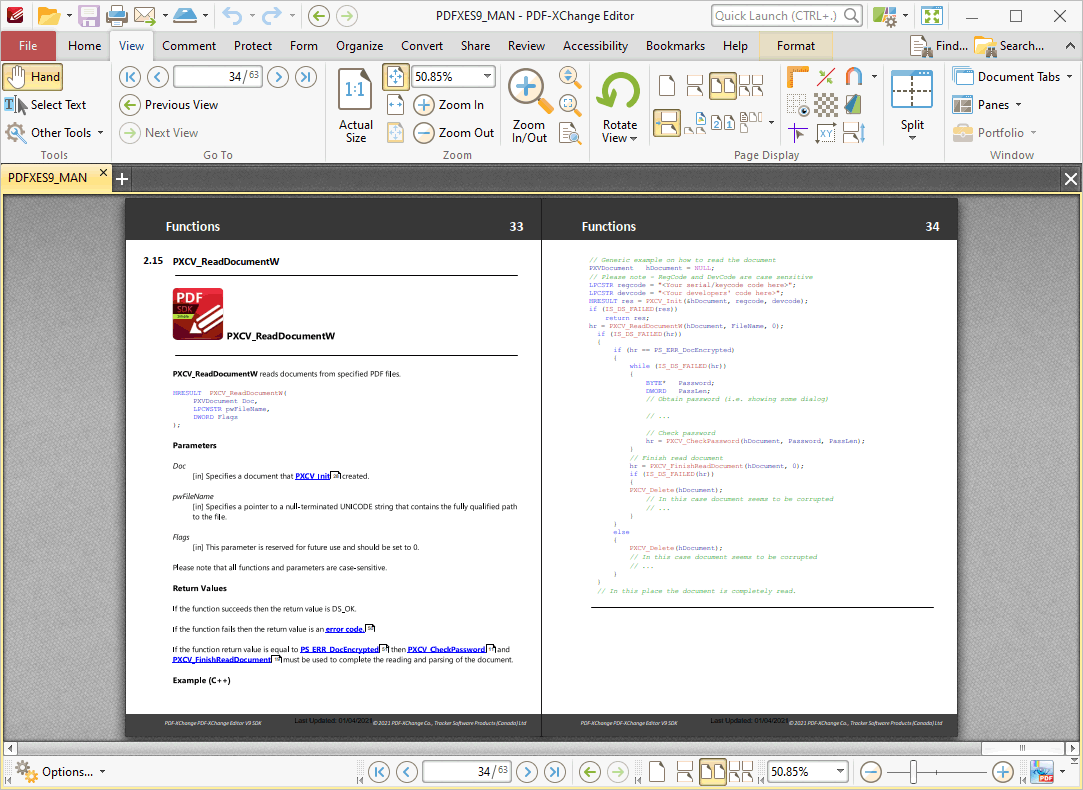The width and height of the screenshot is (1083, 790).
Task: Toggle status bar single page layout
Action: (657, 771)
